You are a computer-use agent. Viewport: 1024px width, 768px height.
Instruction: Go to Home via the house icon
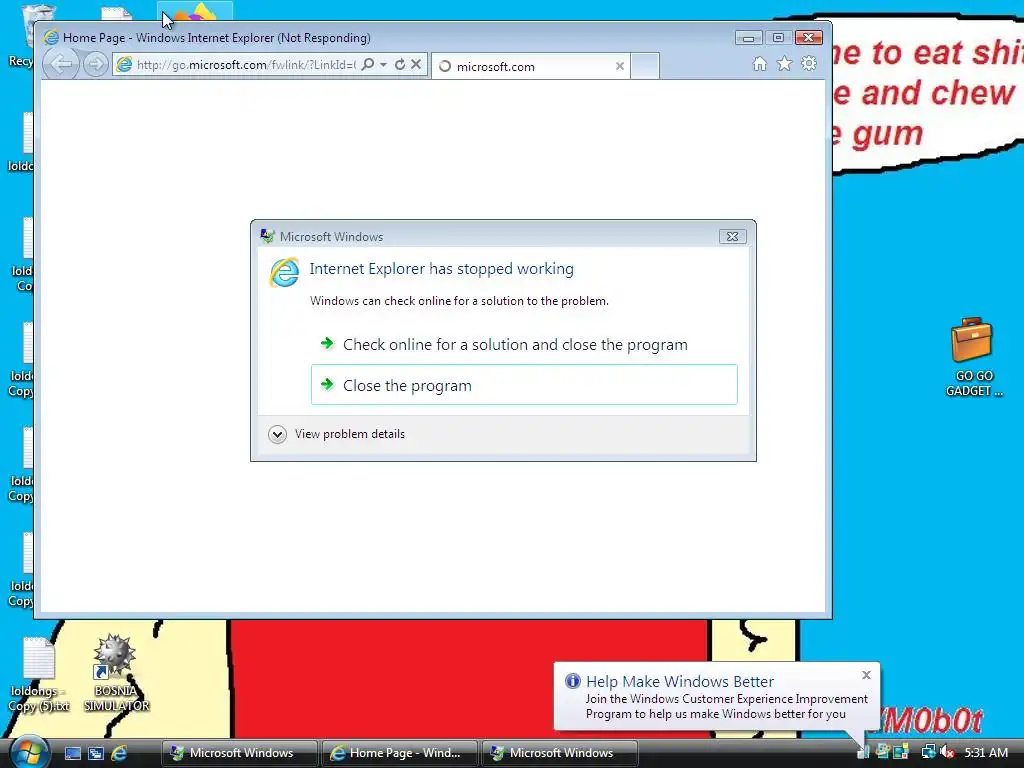click(760, 63)
